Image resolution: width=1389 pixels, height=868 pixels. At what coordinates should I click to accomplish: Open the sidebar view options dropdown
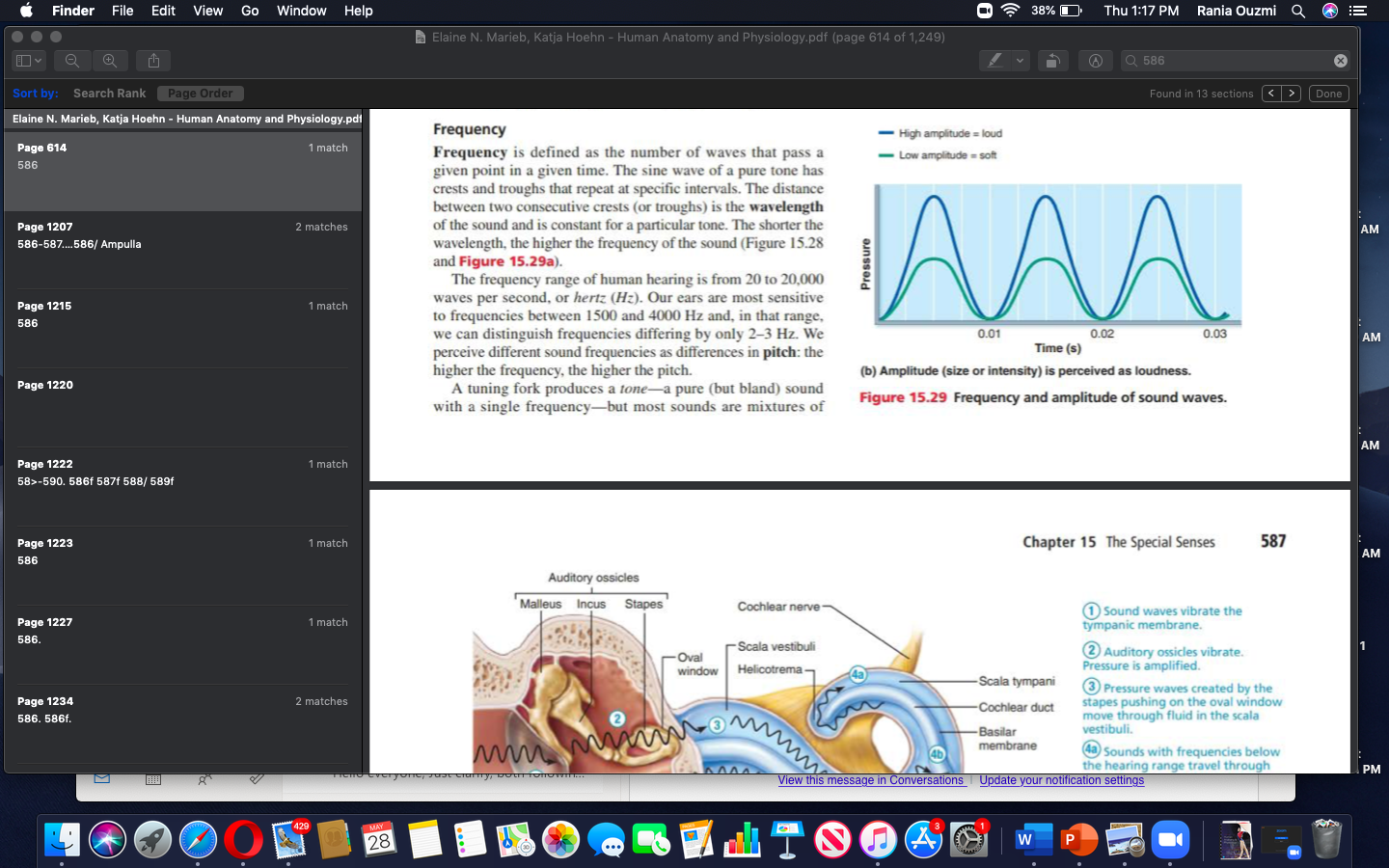coord(29,61)
